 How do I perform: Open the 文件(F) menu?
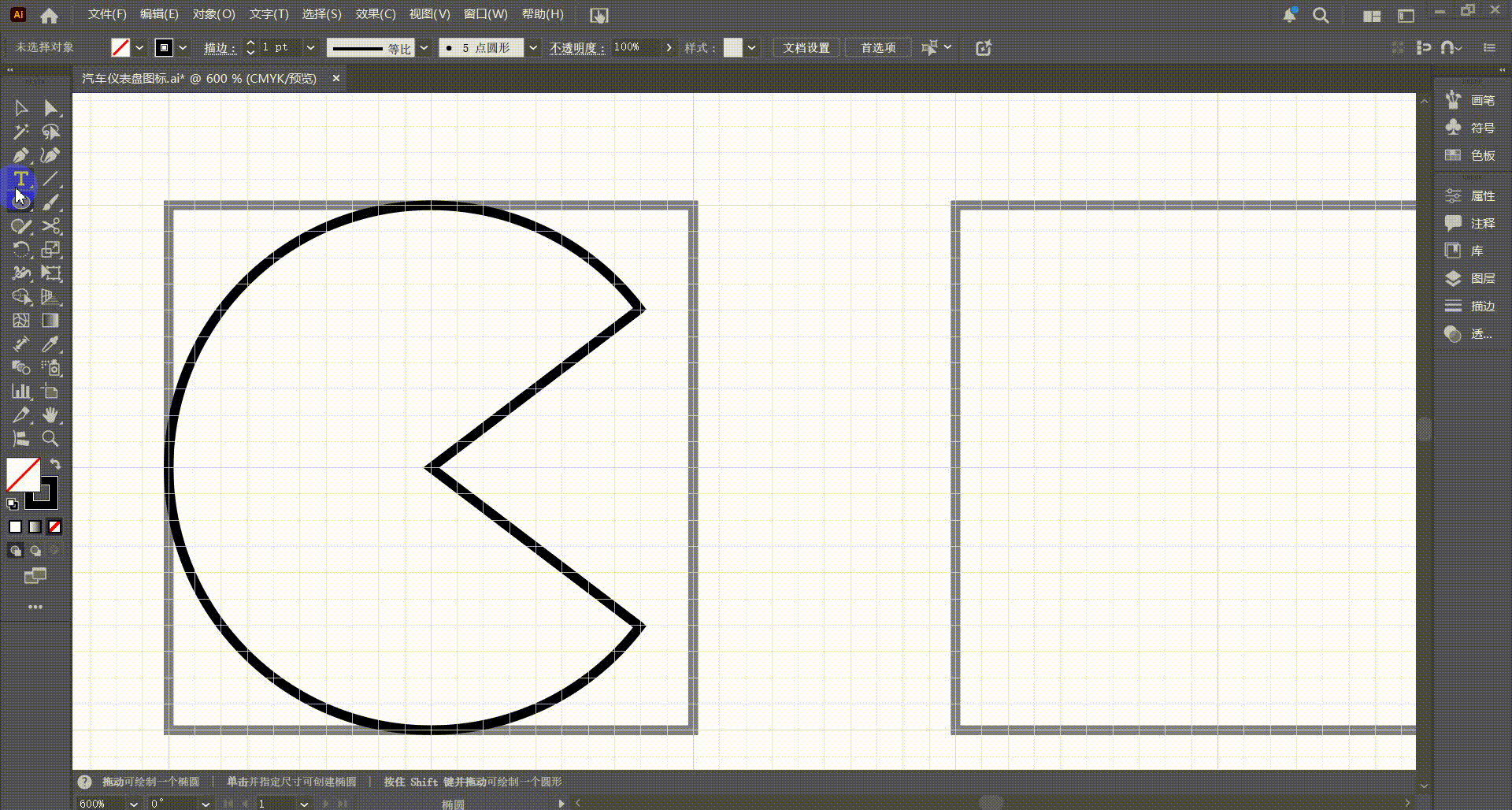107,14
